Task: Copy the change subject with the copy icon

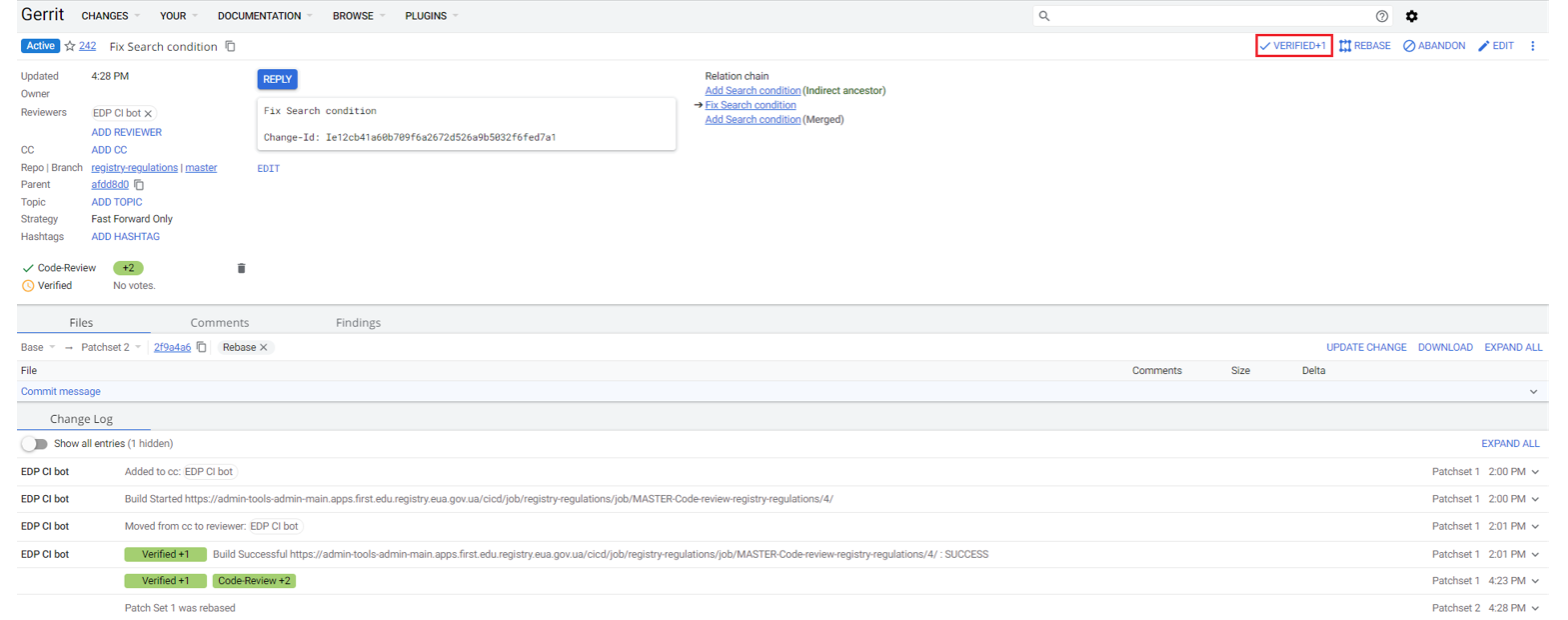Action: point(230,46)
